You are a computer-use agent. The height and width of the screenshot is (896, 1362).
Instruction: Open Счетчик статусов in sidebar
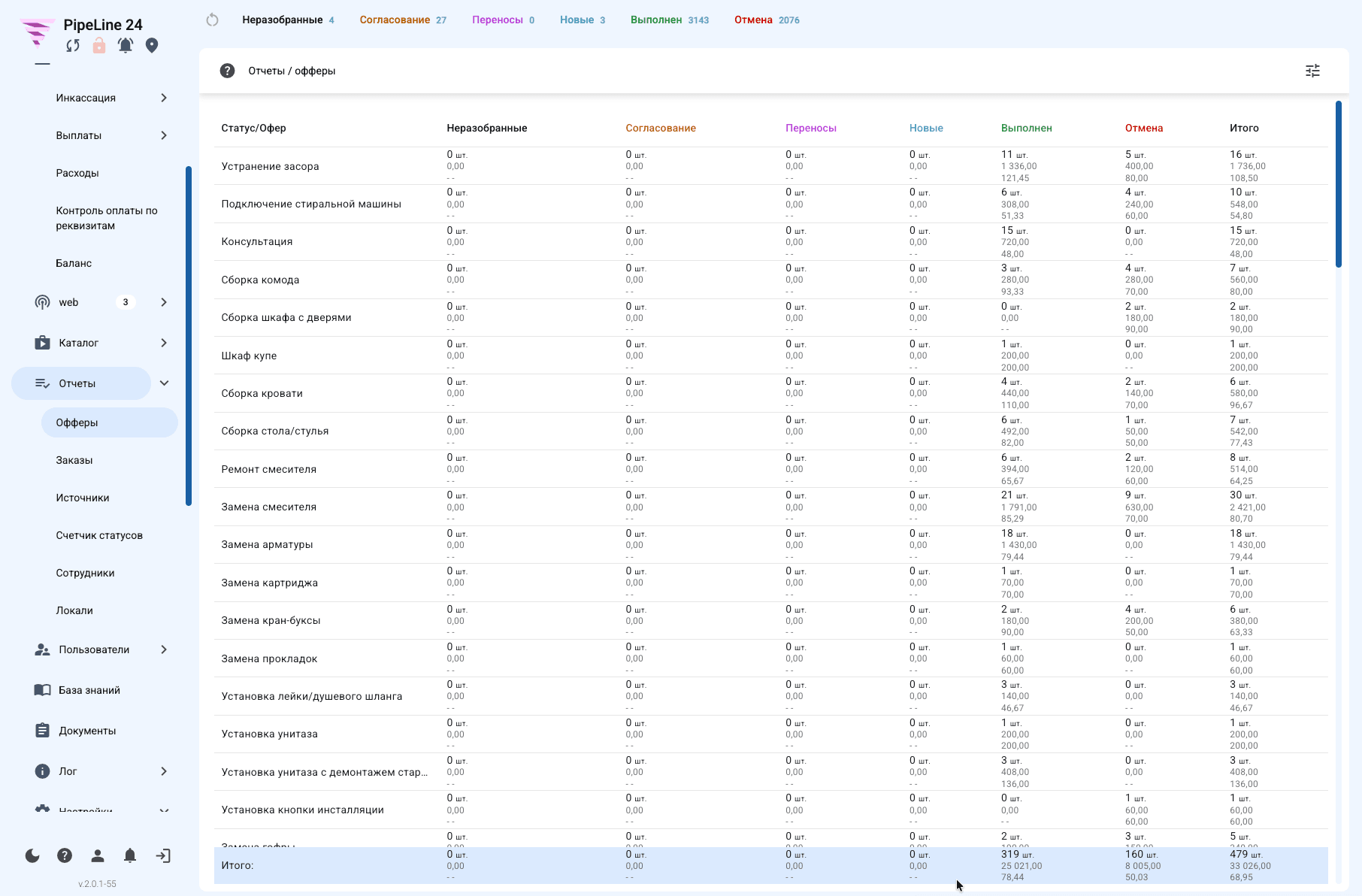pyautogui.click(x=99, y=535)
